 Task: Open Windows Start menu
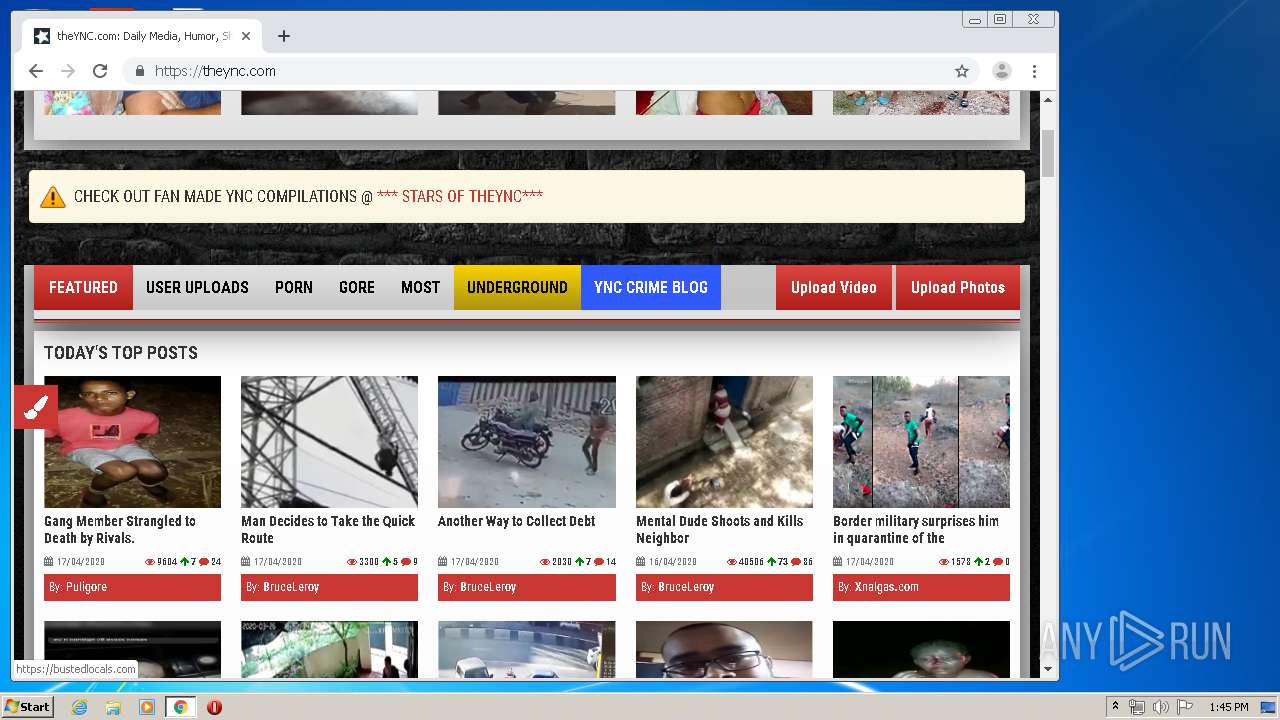pos(27,707)
